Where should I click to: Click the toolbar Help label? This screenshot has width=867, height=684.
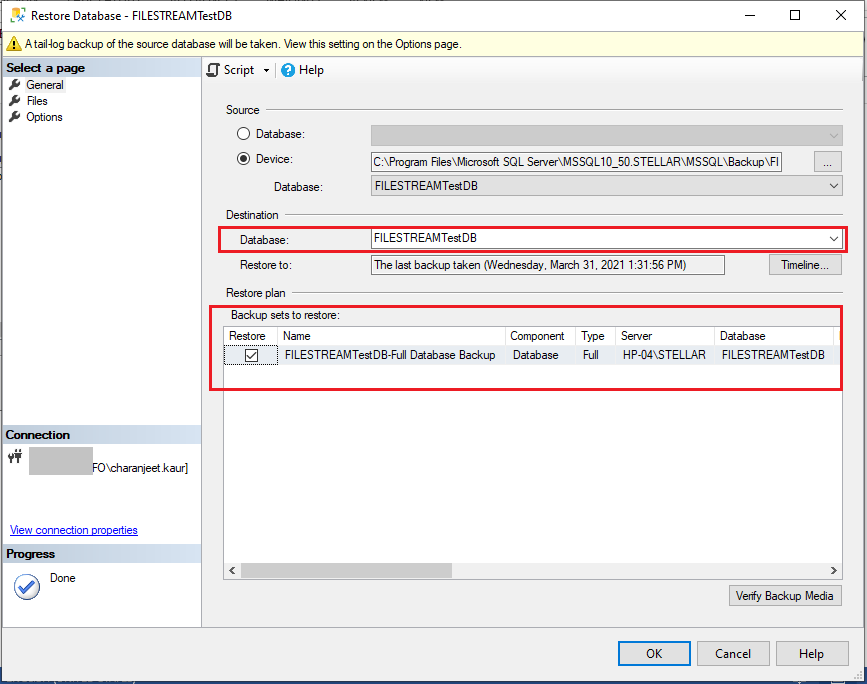(311, 70)
